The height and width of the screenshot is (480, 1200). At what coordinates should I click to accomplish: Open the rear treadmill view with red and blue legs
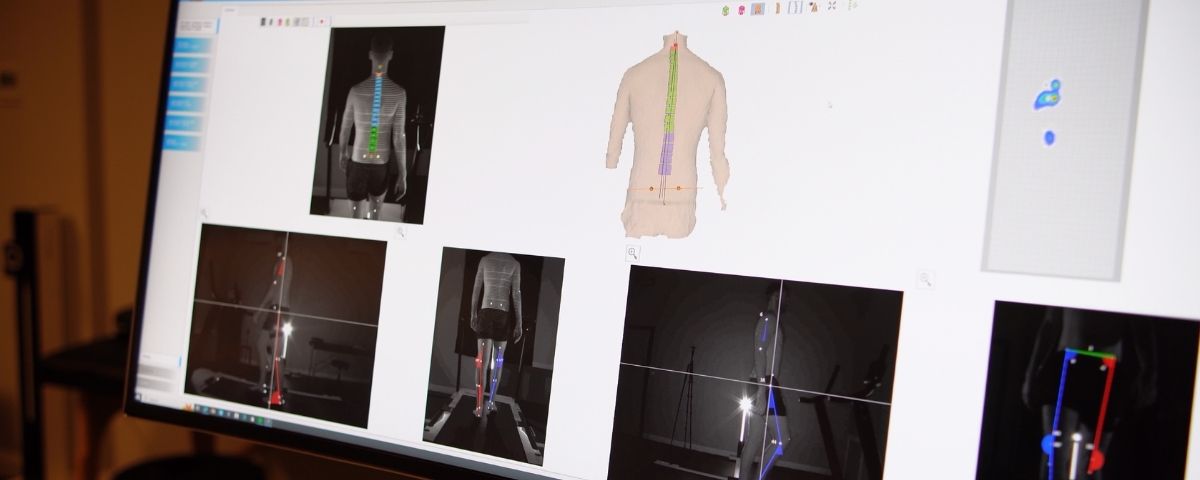tap(493, 356)
